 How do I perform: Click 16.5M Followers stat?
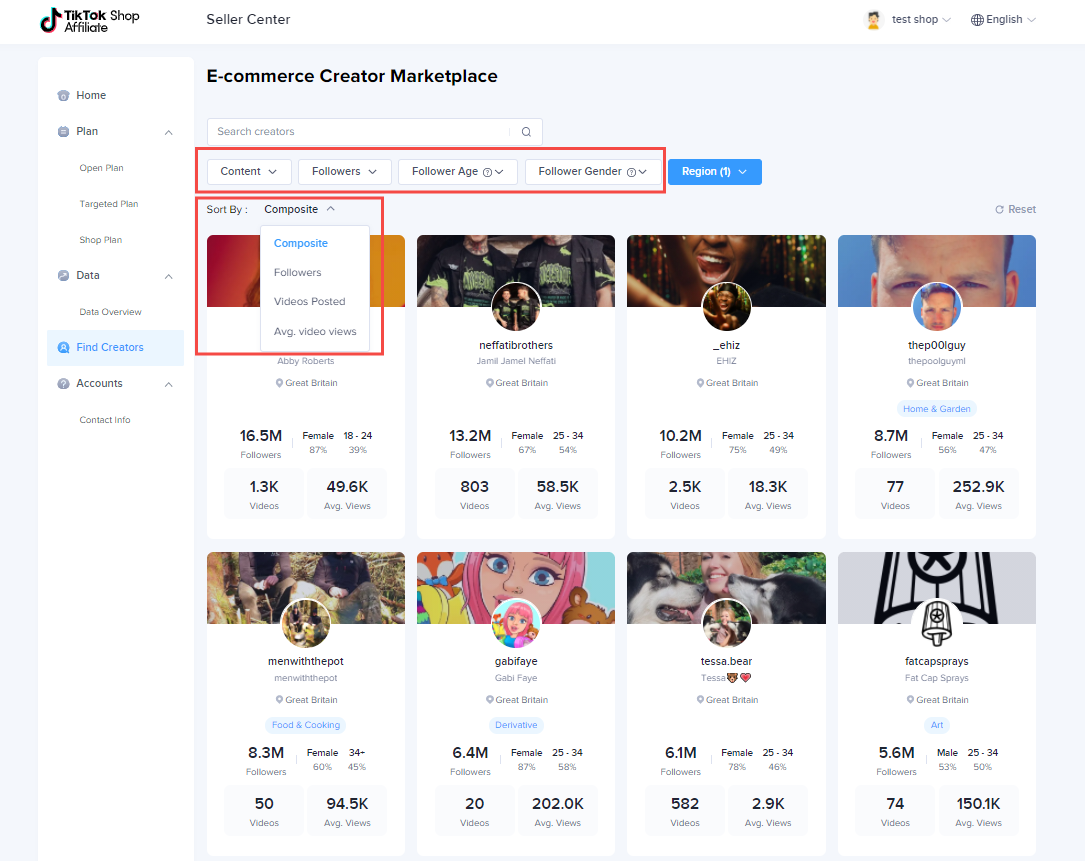[261, 443]
